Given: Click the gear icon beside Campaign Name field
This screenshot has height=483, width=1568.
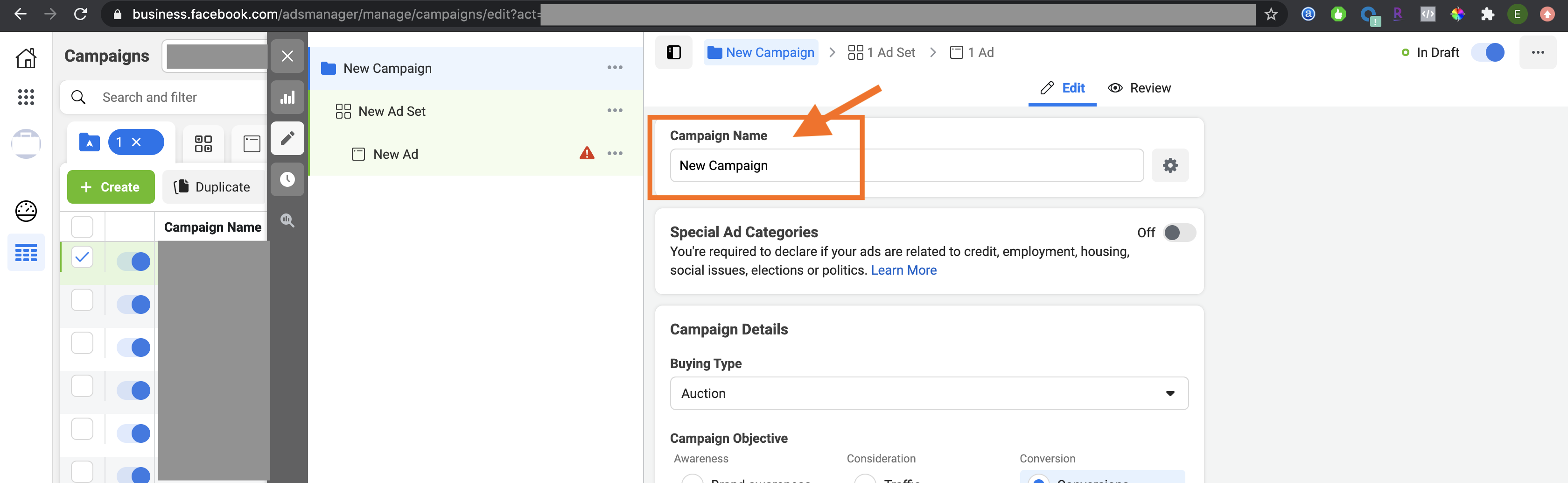Looking at the screenshot, I should 1169,165.
